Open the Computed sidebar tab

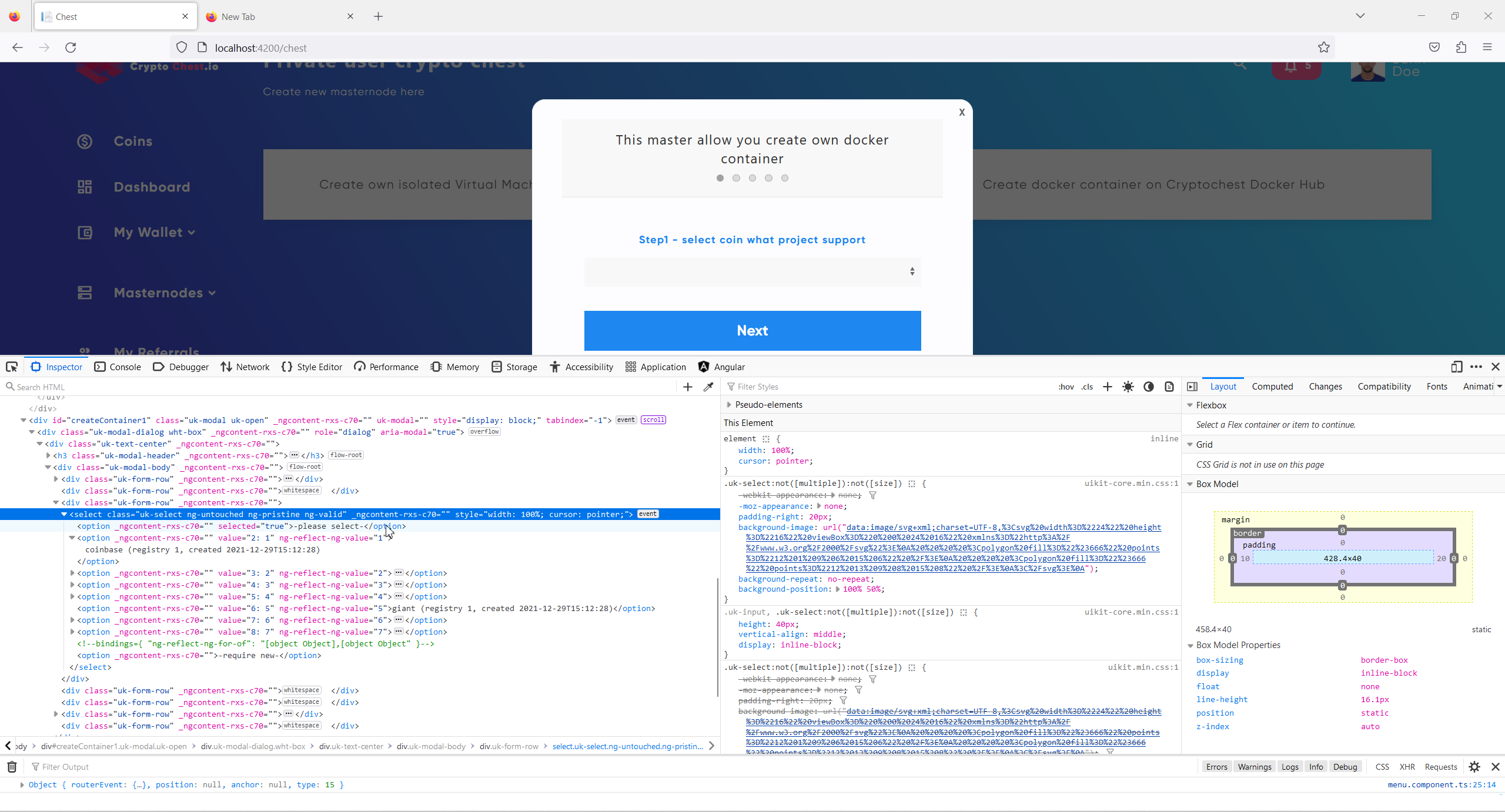tap(1272, 387)
